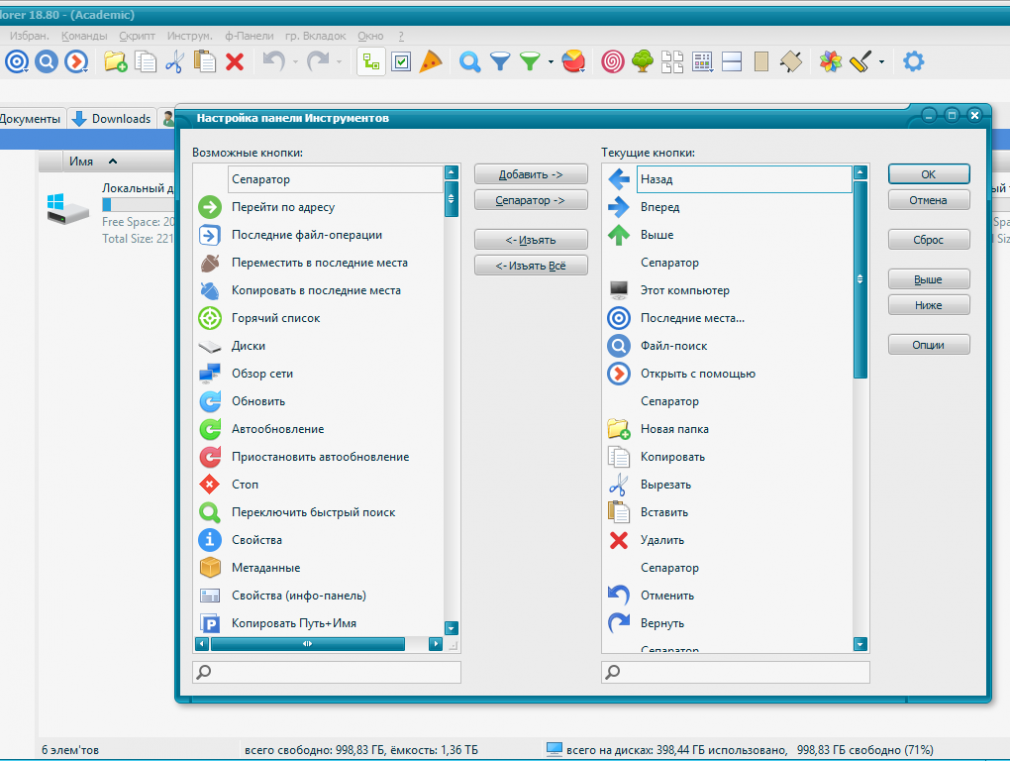Open the Undo history dropdown arrow

click(x=295, y=63)
